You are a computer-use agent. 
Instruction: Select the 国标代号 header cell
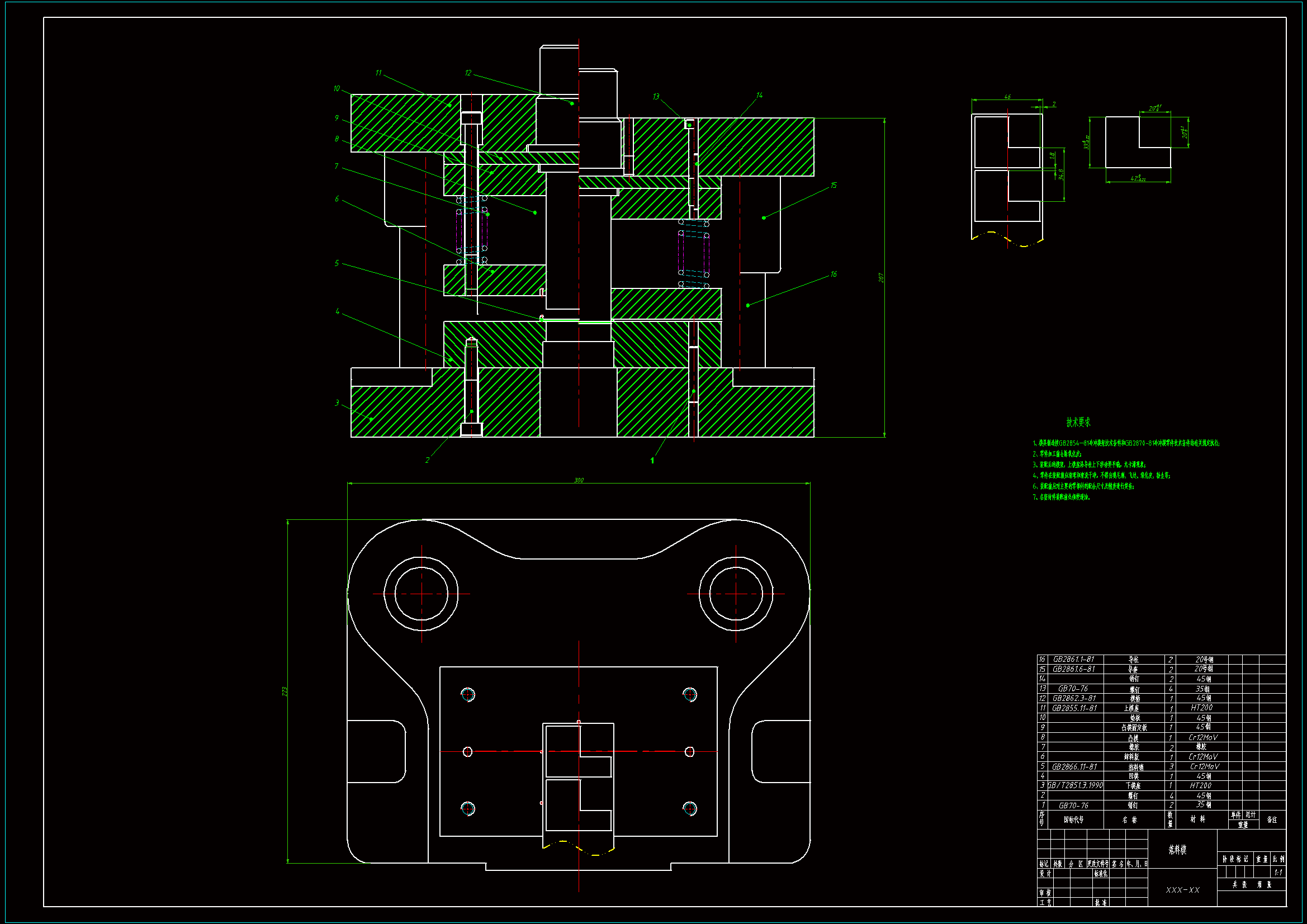point(1073,820)
